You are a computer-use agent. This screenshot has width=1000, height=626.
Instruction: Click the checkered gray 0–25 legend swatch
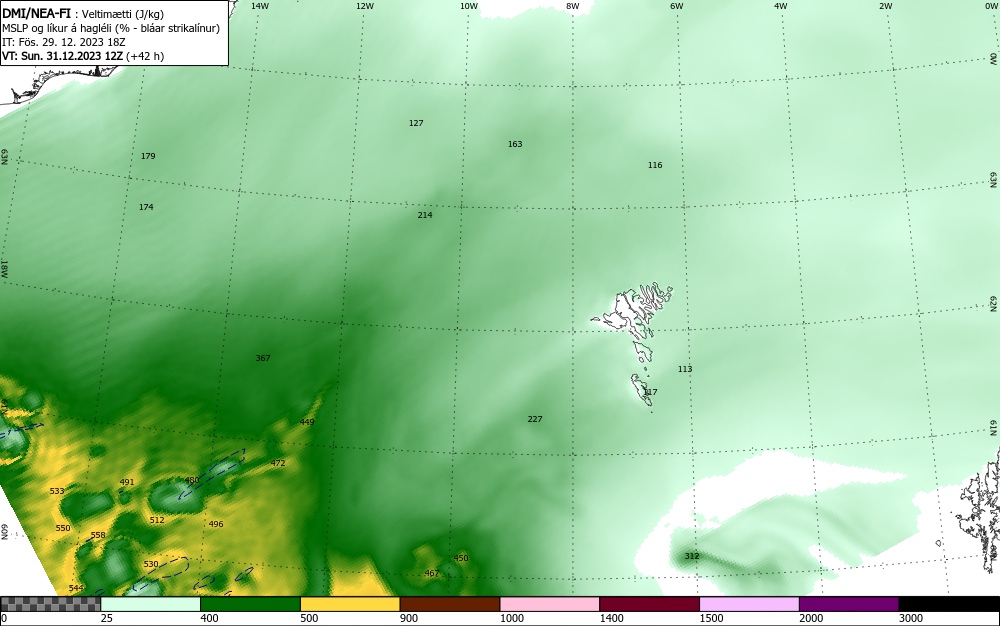(50, 604)
